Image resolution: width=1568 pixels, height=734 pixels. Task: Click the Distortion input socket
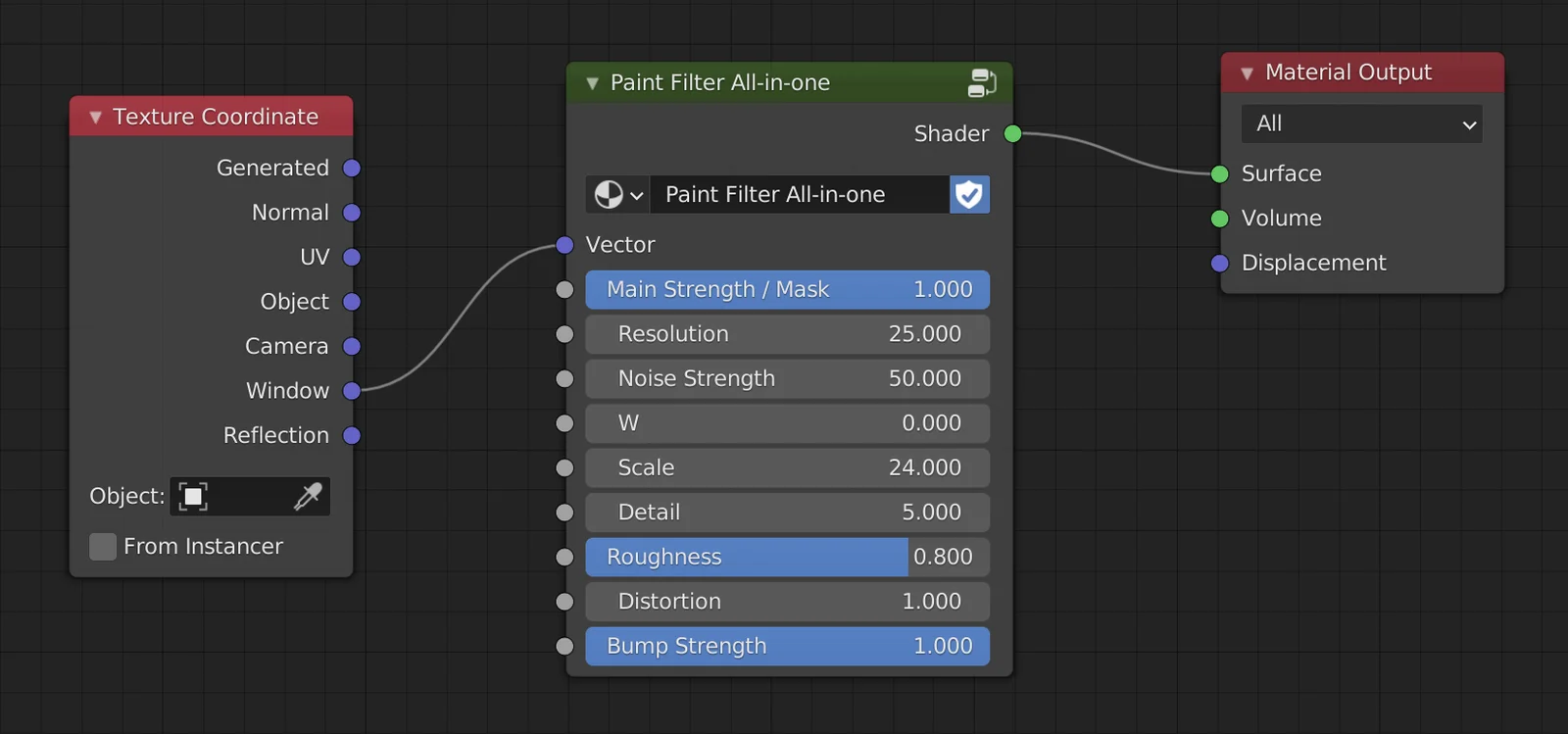[x=564, y=602]
